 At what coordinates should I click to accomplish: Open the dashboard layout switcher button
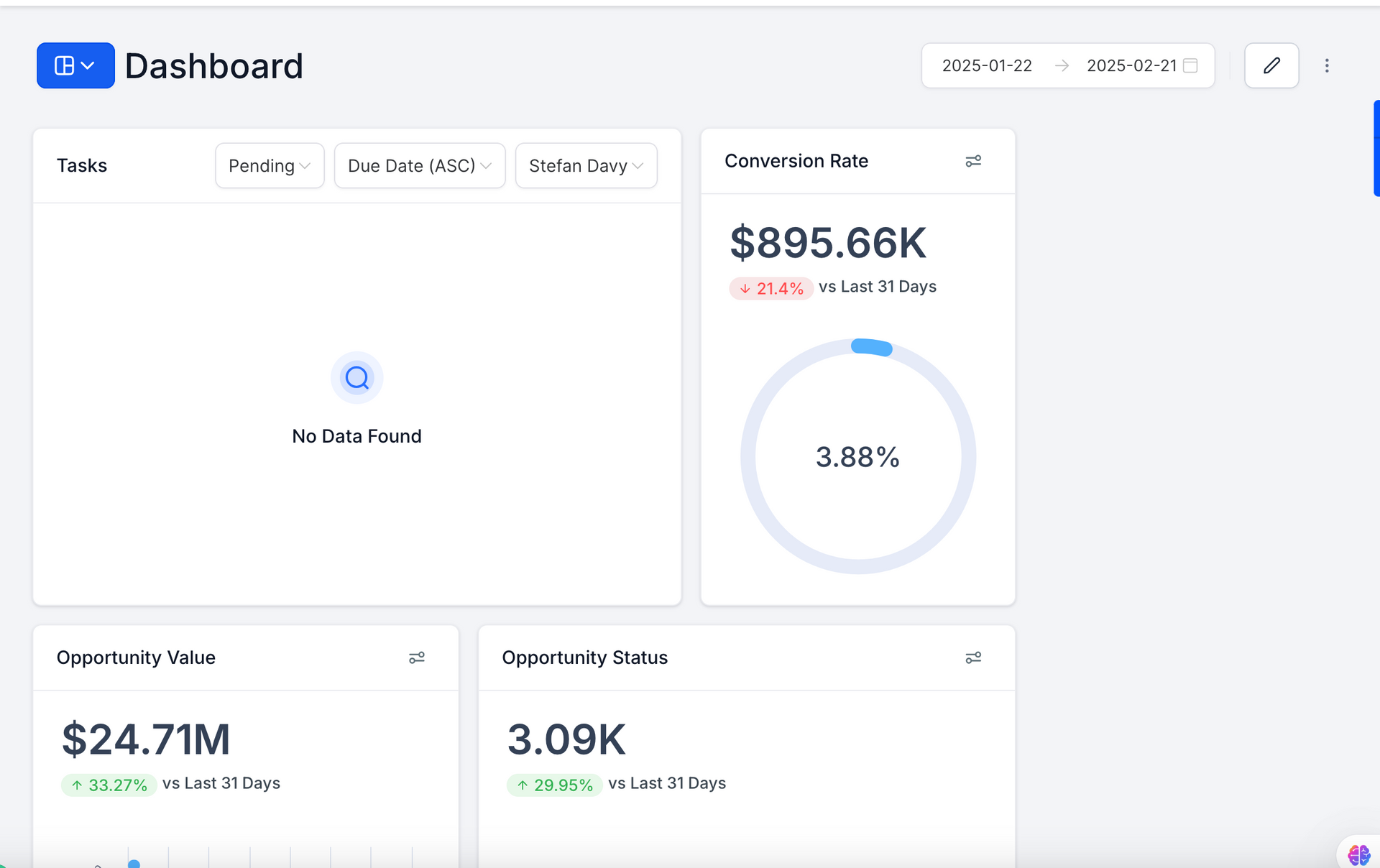pyautogui.click(x=75, y=65)
